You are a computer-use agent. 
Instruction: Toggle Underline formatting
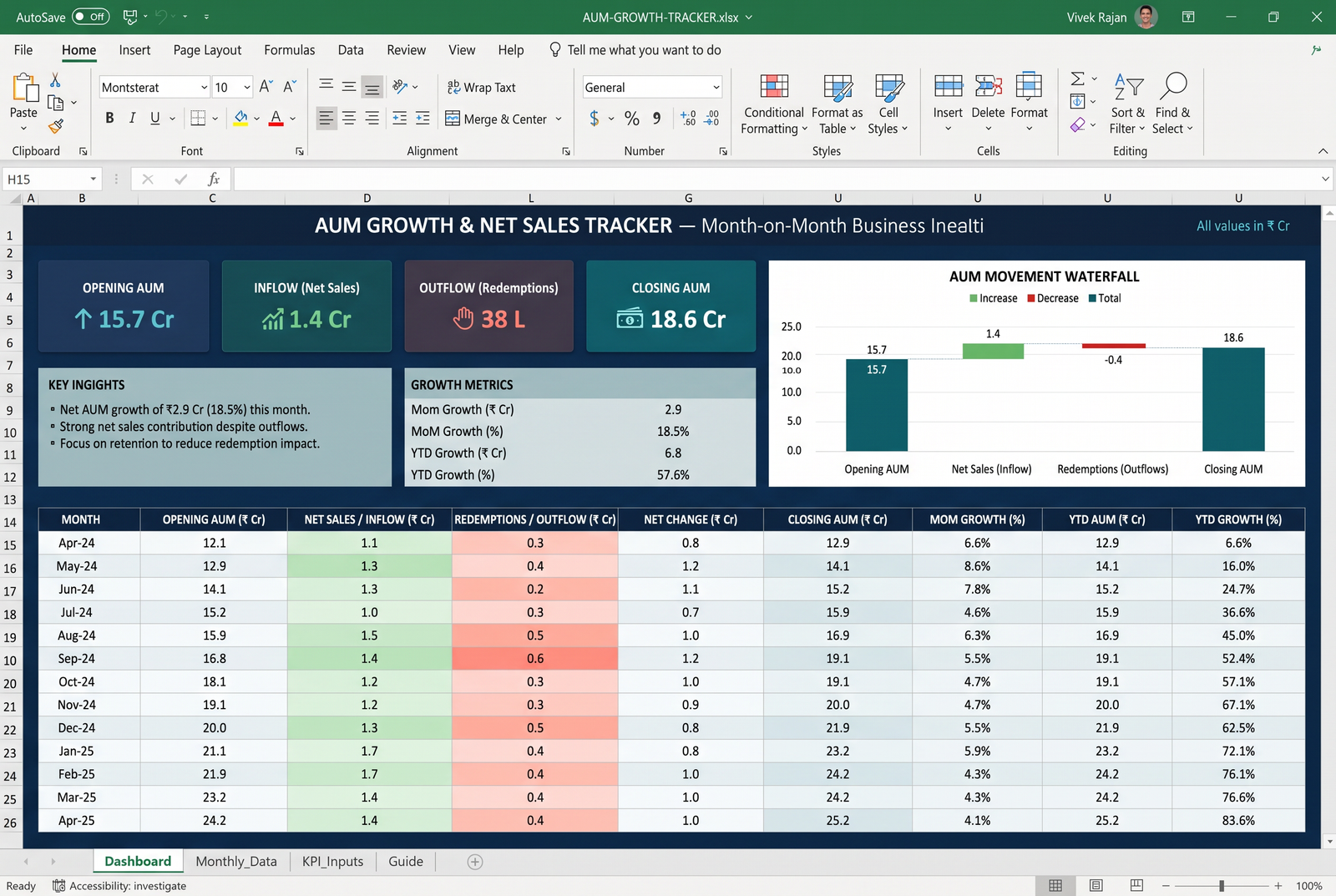155,119
